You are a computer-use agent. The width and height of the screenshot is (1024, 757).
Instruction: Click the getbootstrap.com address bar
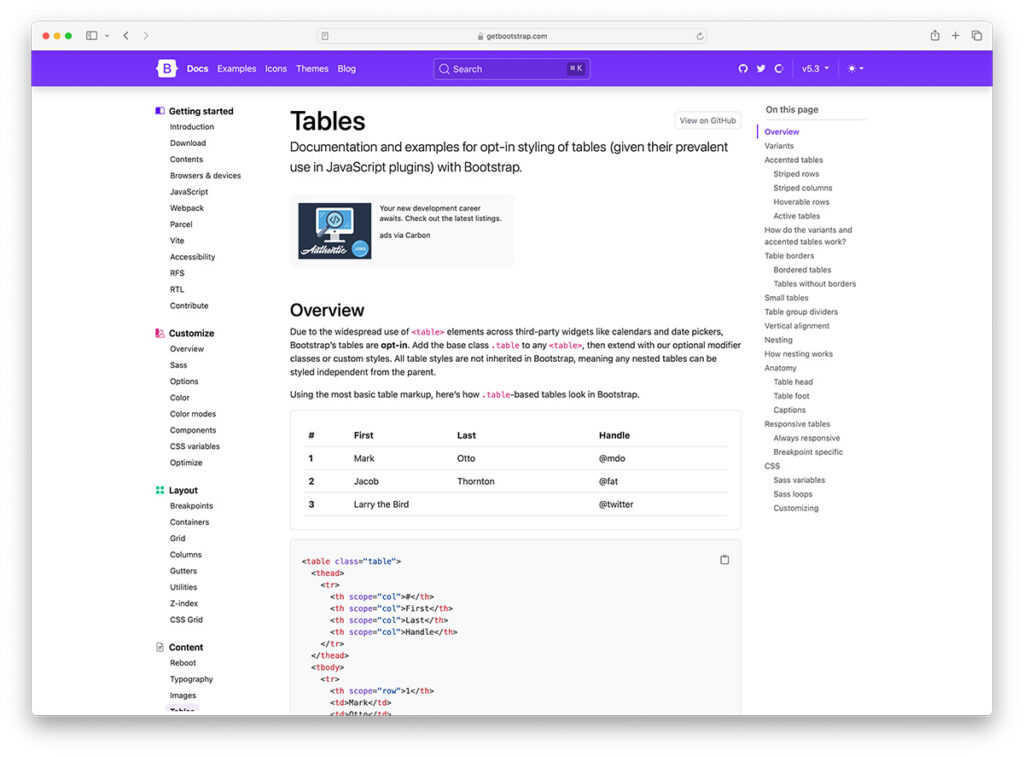click(x=511, y=36)
